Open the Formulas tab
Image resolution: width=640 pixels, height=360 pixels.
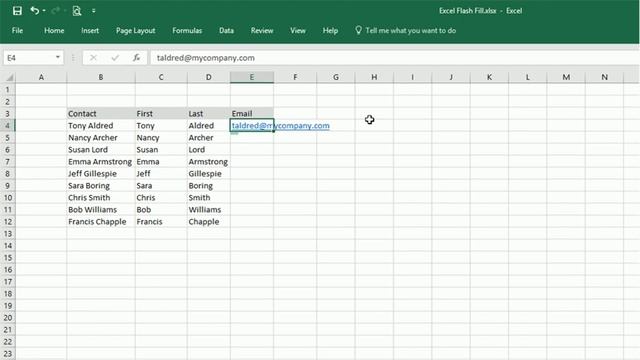[x=187, y=31]
